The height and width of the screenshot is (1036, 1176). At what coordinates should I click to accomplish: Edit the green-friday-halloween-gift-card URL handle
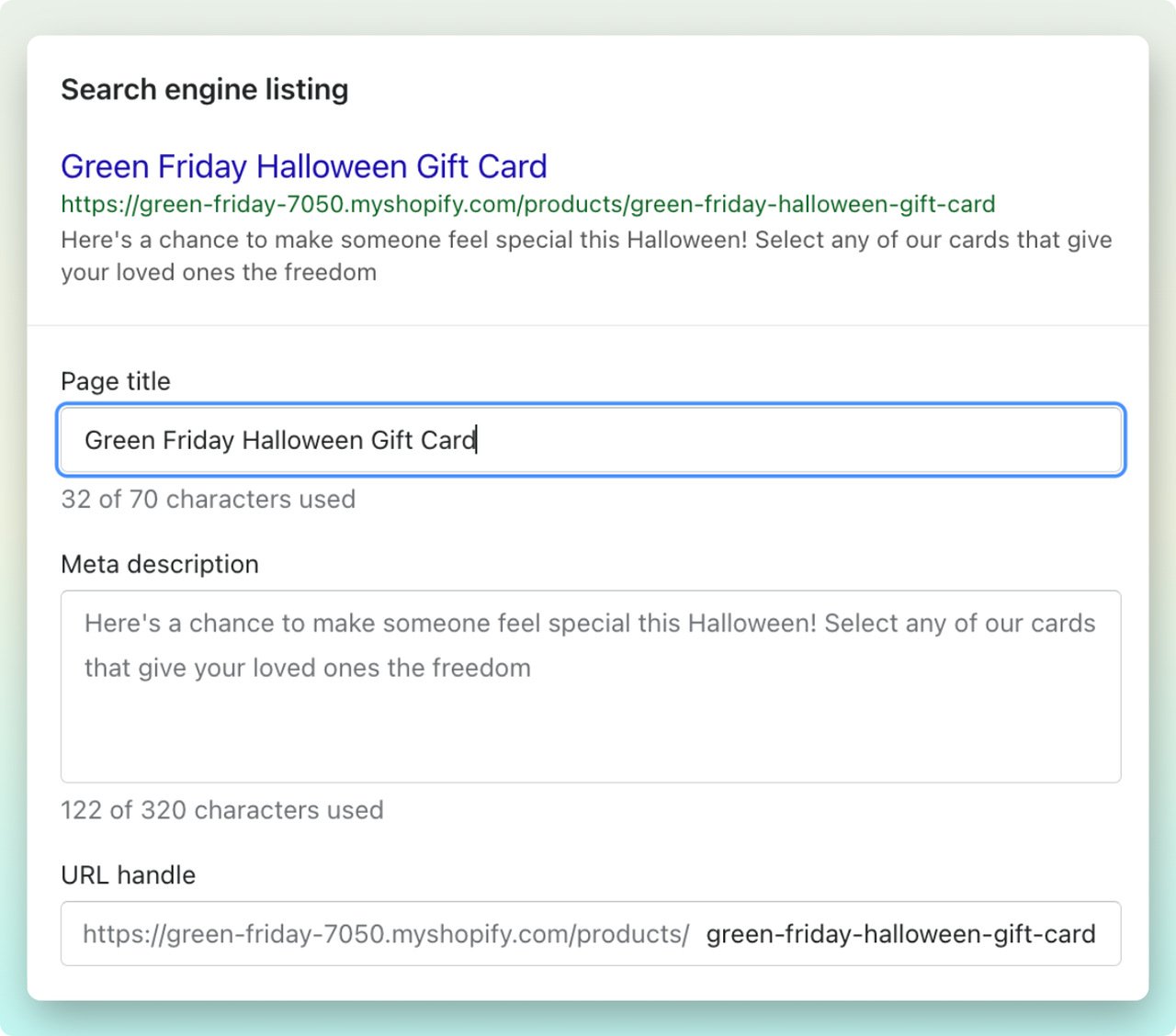click(900, 933)
